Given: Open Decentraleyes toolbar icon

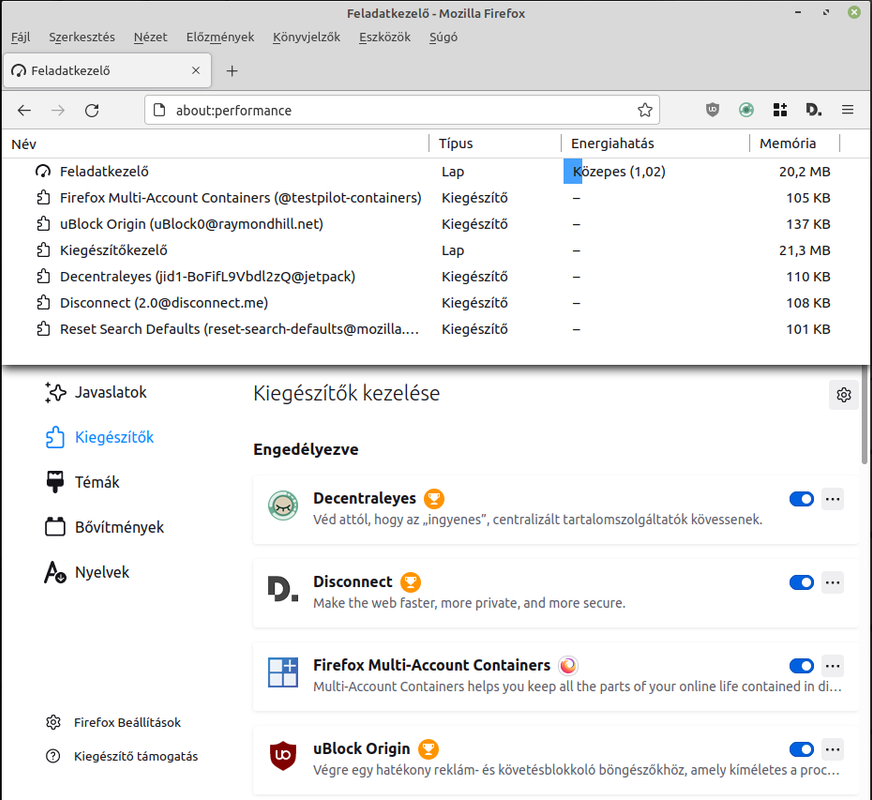Looking at the screenshot, I should pos(746,110).
